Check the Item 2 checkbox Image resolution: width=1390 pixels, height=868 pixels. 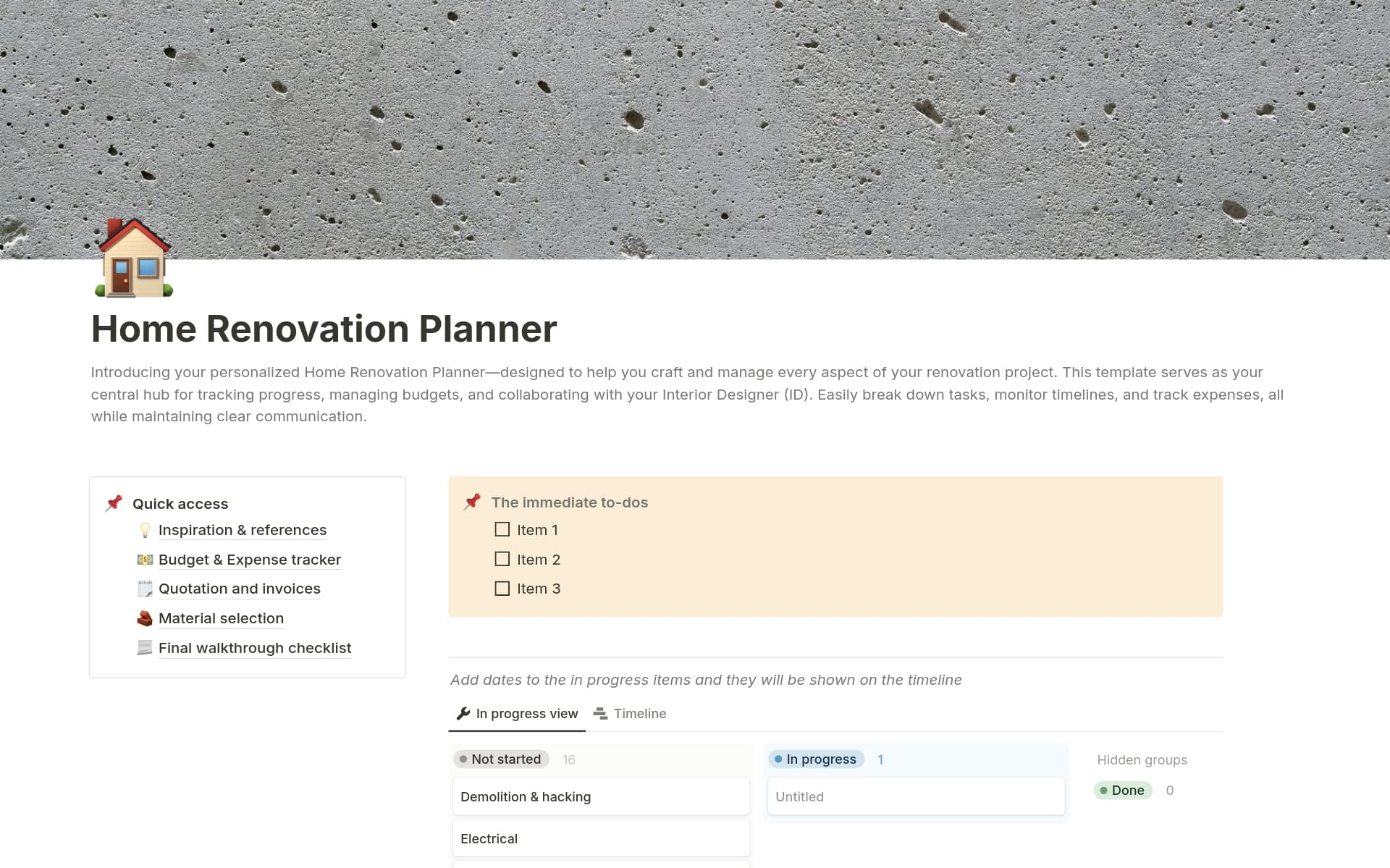502,559
